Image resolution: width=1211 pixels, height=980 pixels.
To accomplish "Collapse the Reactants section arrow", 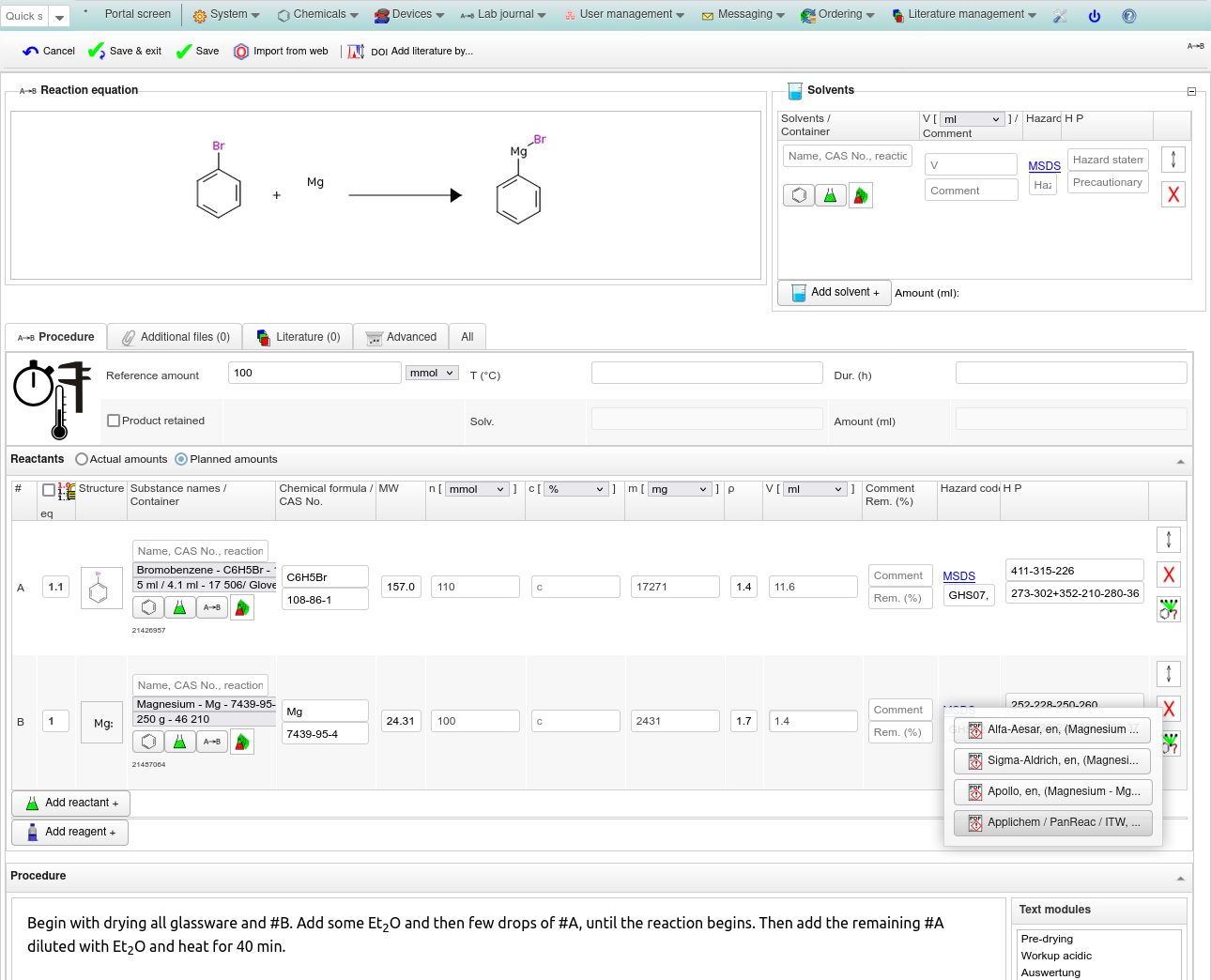I will [x=1180, y=461].
